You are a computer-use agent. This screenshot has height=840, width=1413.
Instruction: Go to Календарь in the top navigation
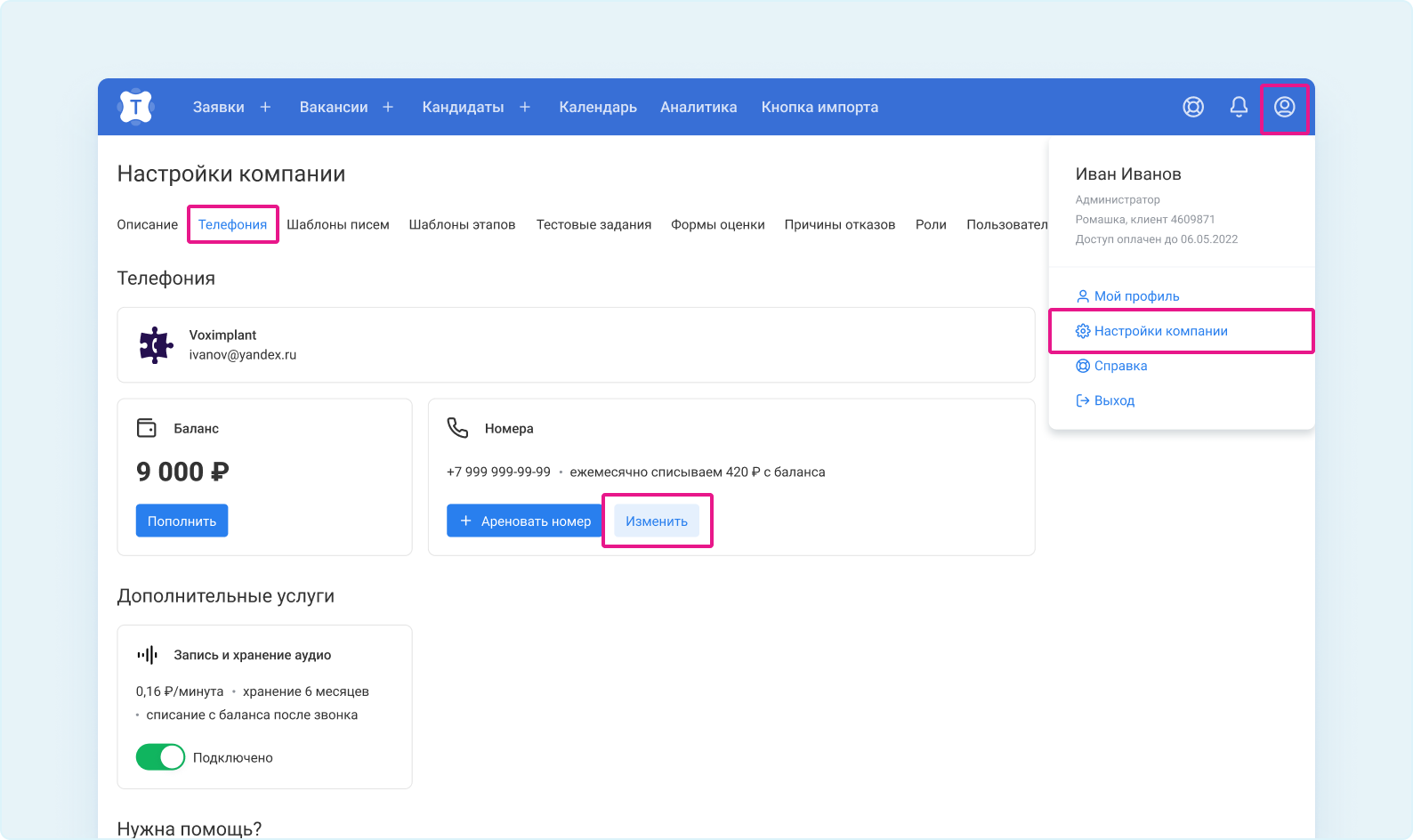coord(598,107)
